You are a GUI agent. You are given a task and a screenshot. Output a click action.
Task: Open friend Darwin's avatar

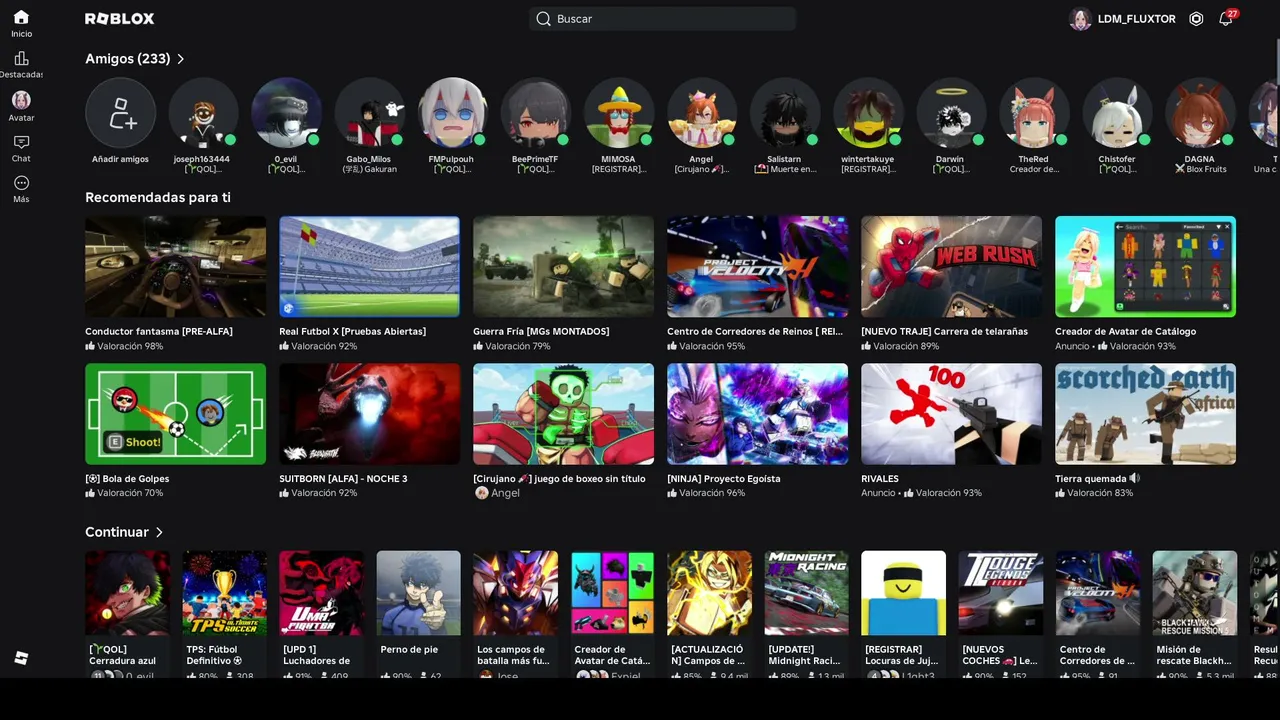950,113
